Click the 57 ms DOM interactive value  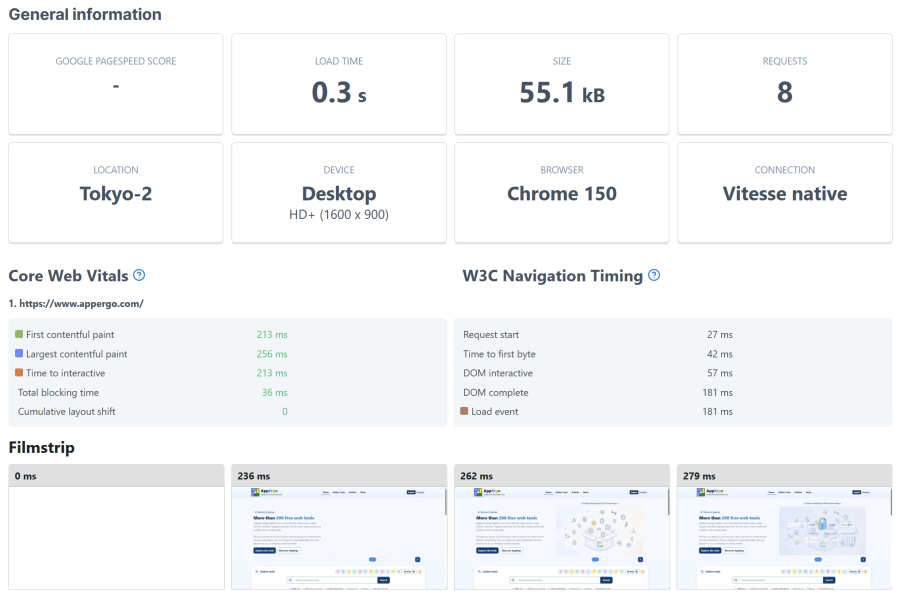720,373
